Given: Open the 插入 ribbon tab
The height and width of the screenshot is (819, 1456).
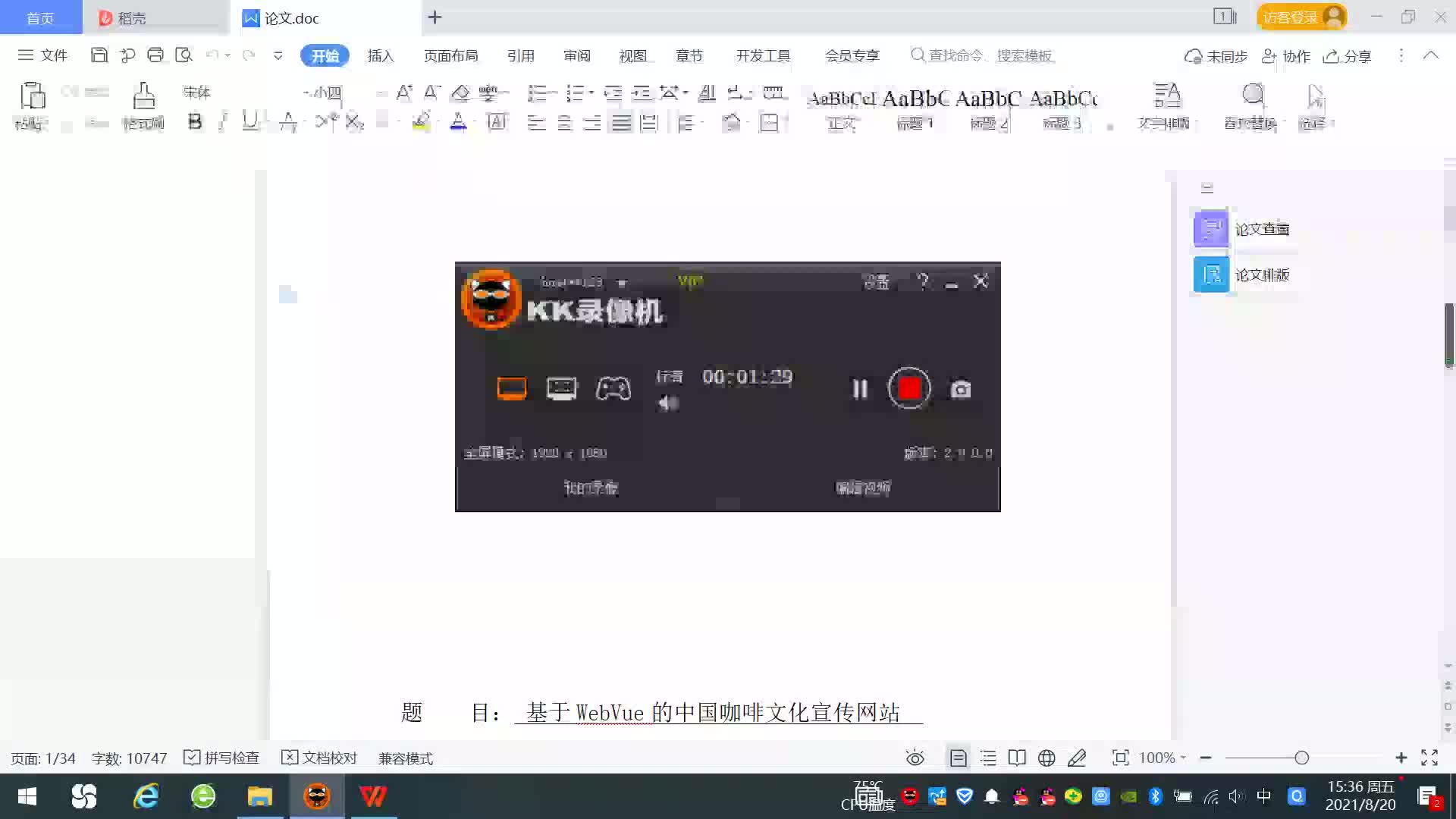Looking at the screenshot, I should [x=381, y=55].
